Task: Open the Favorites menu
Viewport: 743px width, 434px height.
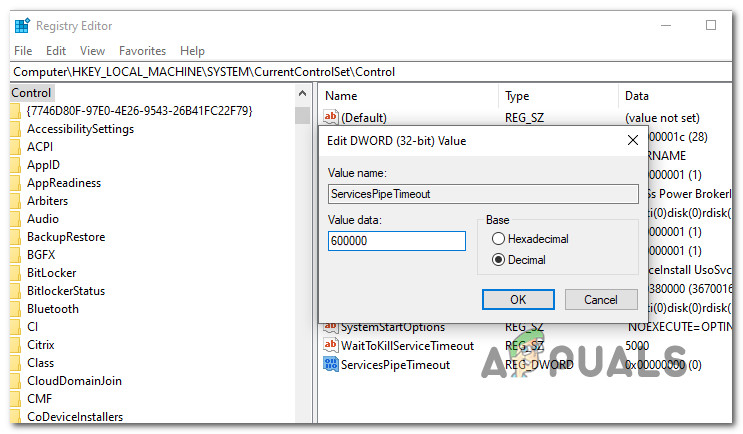Action: tap(142, 51)
